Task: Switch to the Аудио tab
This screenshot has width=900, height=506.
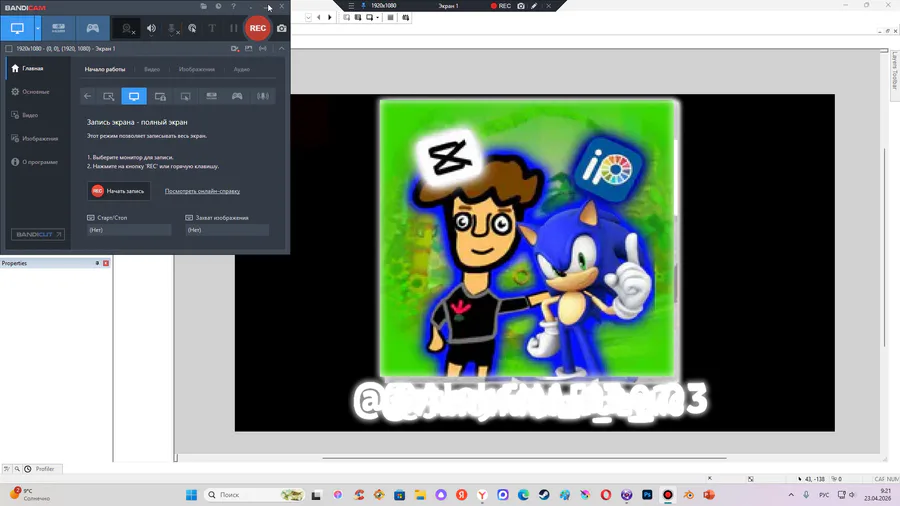Action: pyautogui.click(x=242, y=69)
